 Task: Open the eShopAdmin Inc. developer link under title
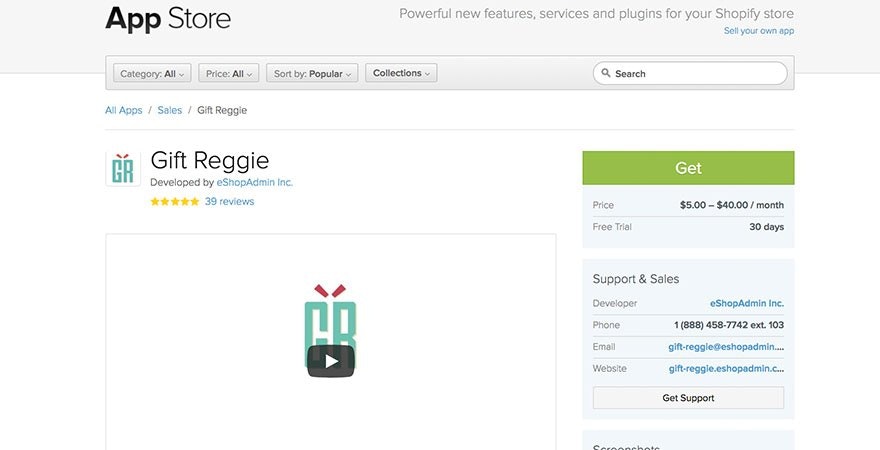(x=255, y=183)
